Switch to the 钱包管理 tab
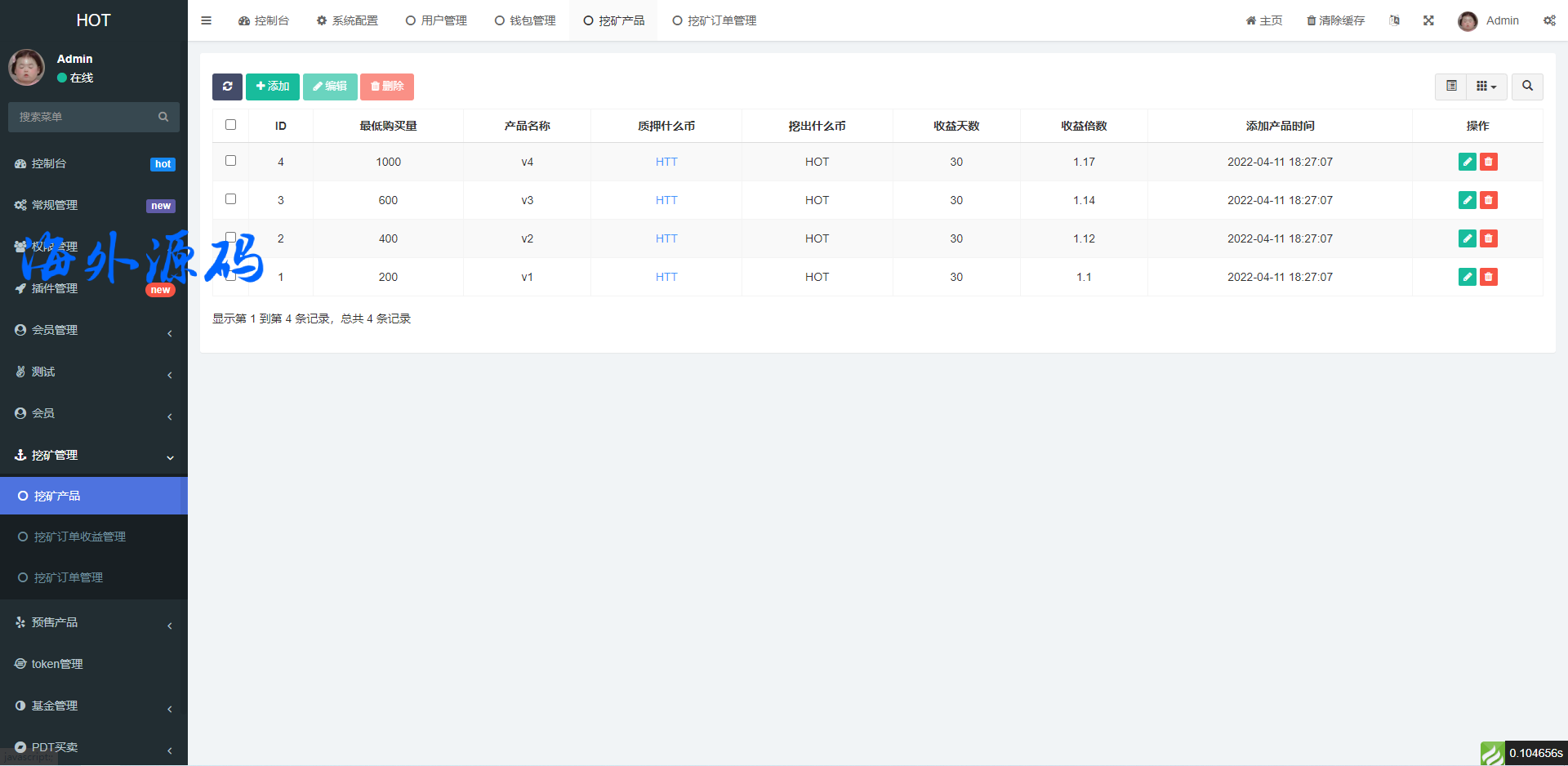1568x766 pixels. [x=525, y=20]
